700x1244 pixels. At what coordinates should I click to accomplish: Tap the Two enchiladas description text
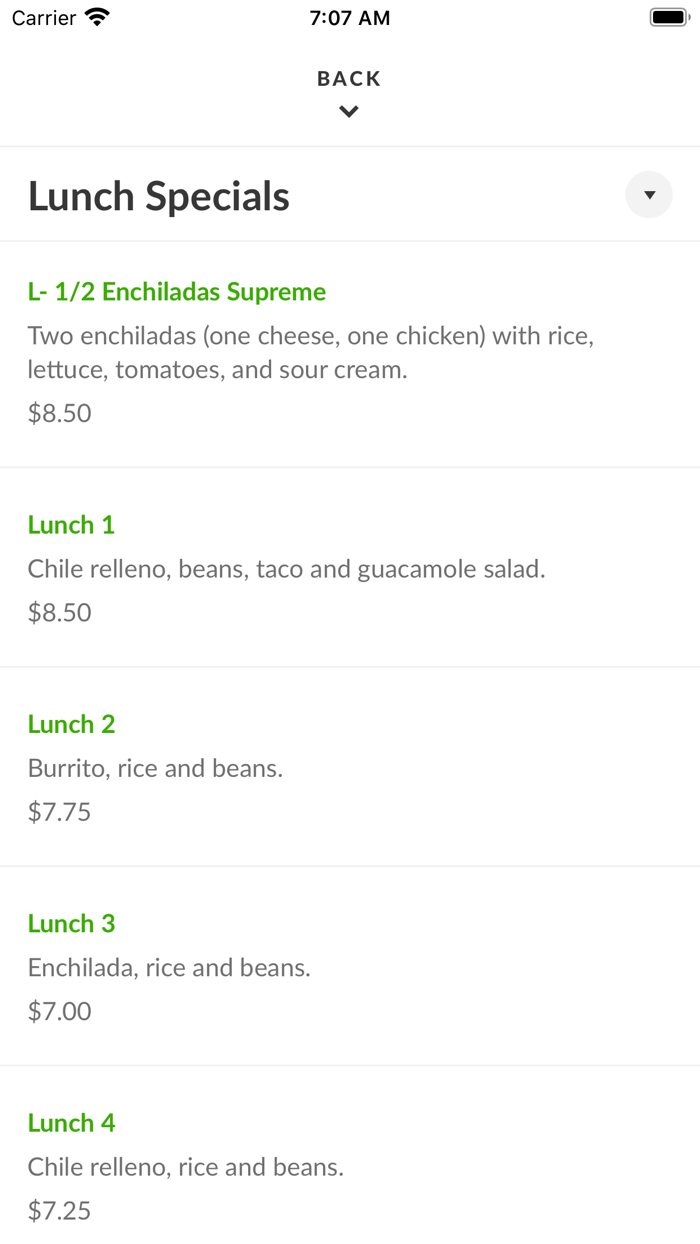click(x=311, y=352)
